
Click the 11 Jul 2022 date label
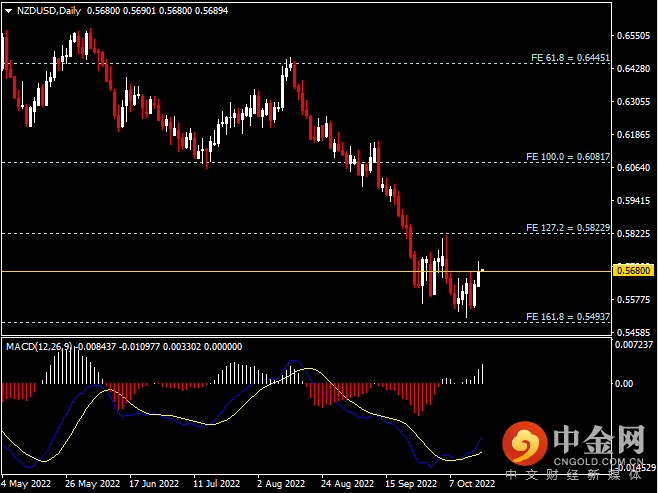coord(216,484)
